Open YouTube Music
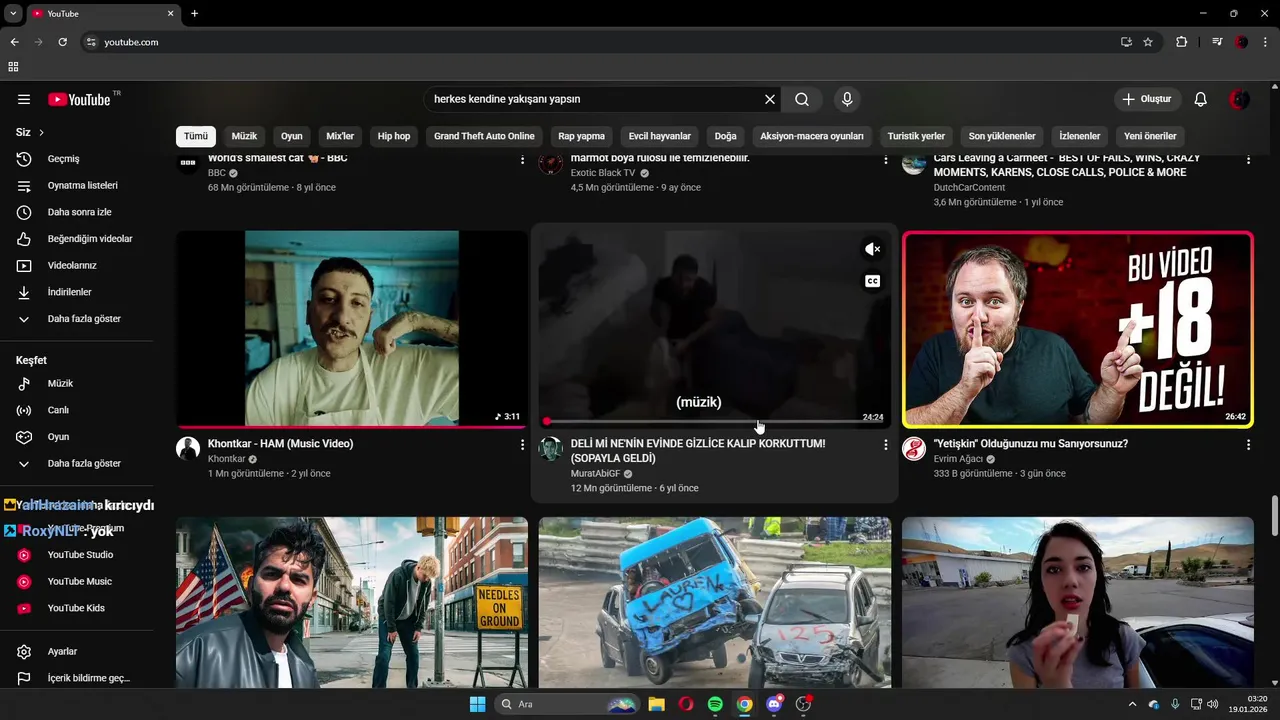The height and width of the screenshot is (720, 1280). point(80,581)
